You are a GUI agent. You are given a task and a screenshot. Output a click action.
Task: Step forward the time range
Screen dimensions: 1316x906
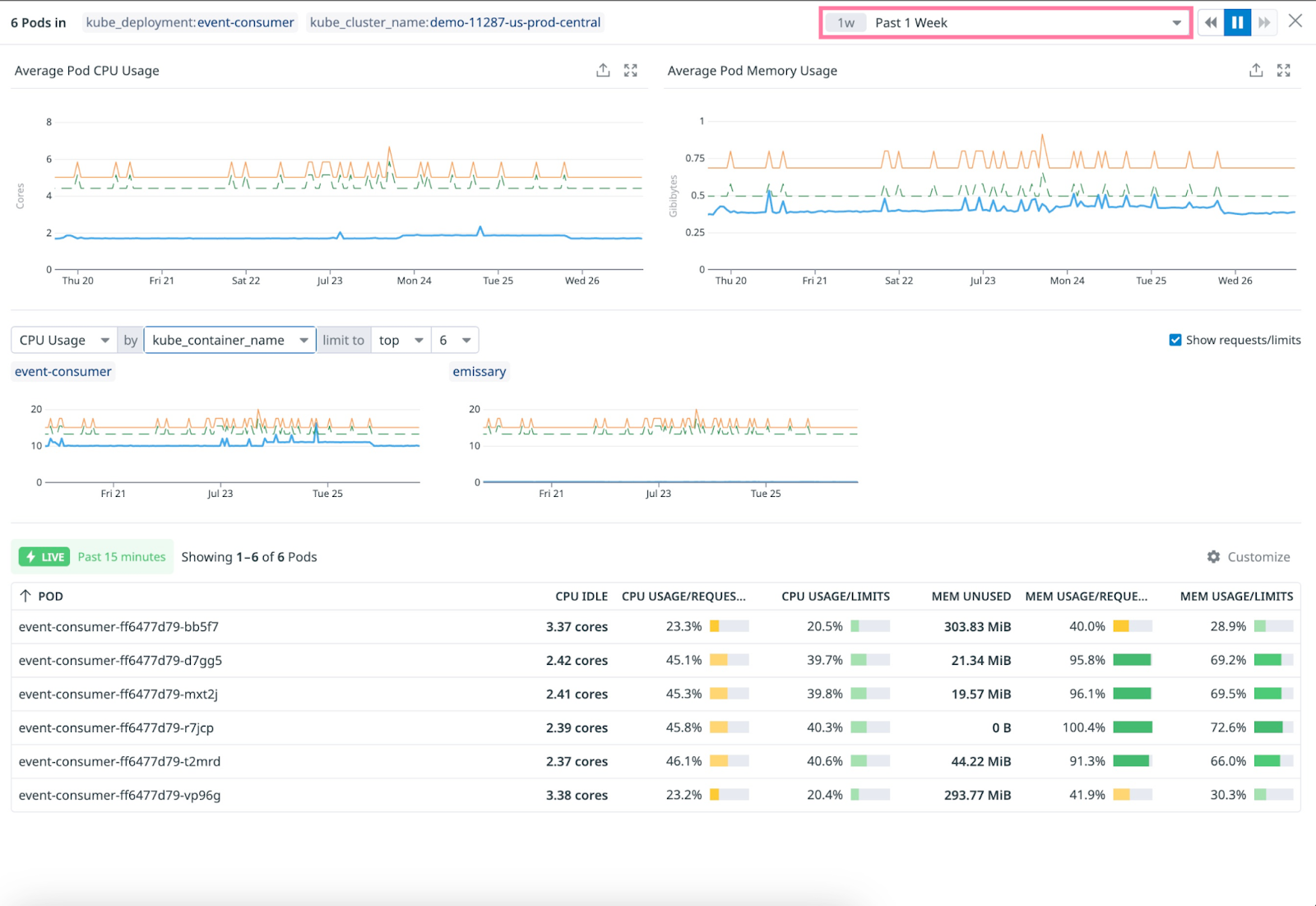pos(1264,23)
